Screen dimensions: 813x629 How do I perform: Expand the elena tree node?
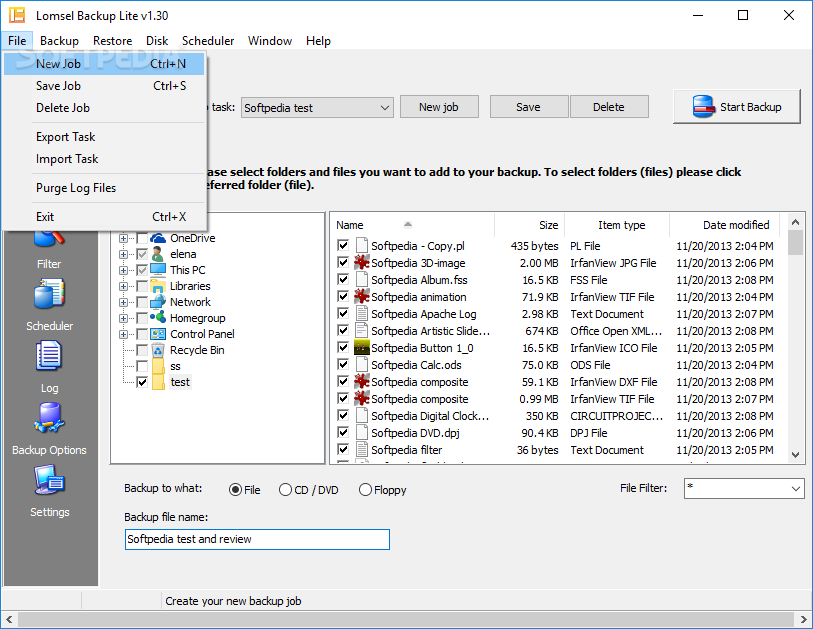click(x=123, y=255)
